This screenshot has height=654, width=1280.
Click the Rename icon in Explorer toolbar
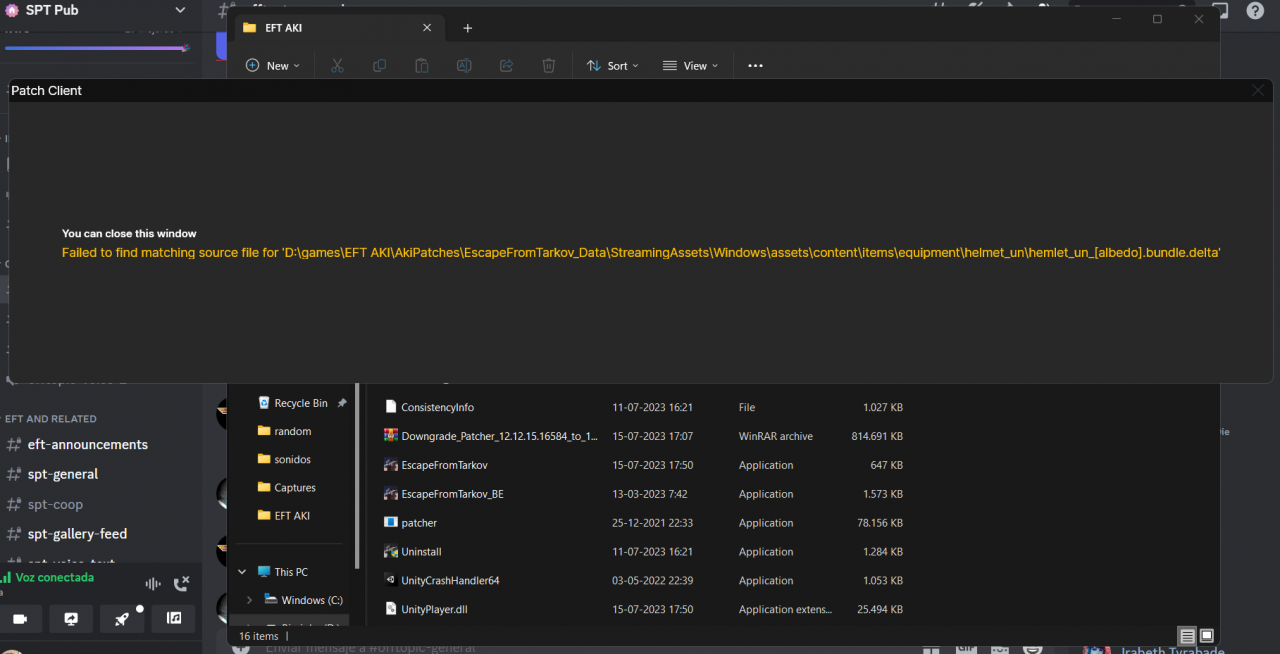point(464,65)
